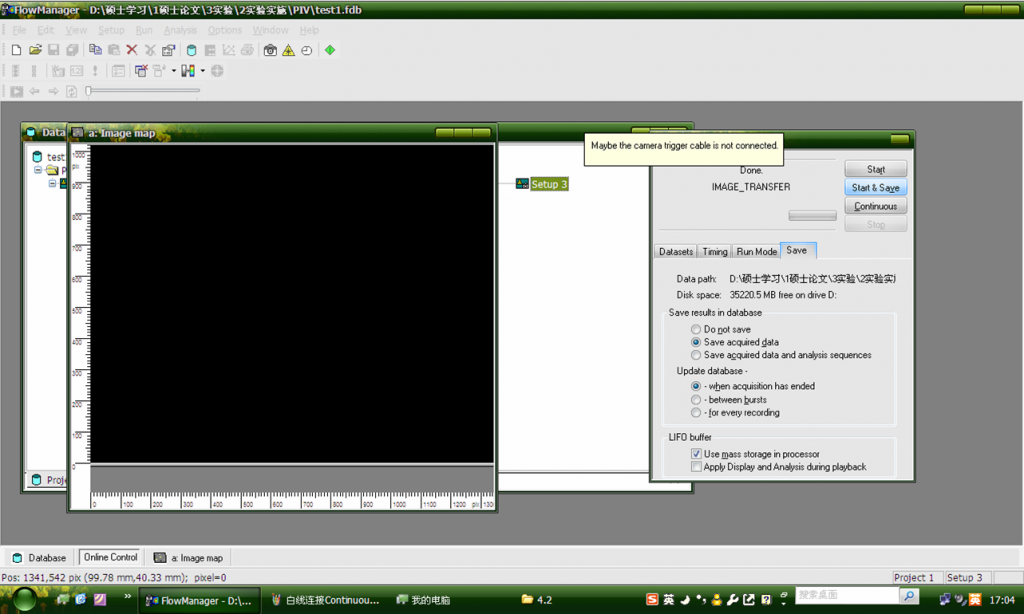The height and width of the screenshot is (614, 1024).
Task: Click the New document toolbar icon
Action: click(x=16, y=50)
